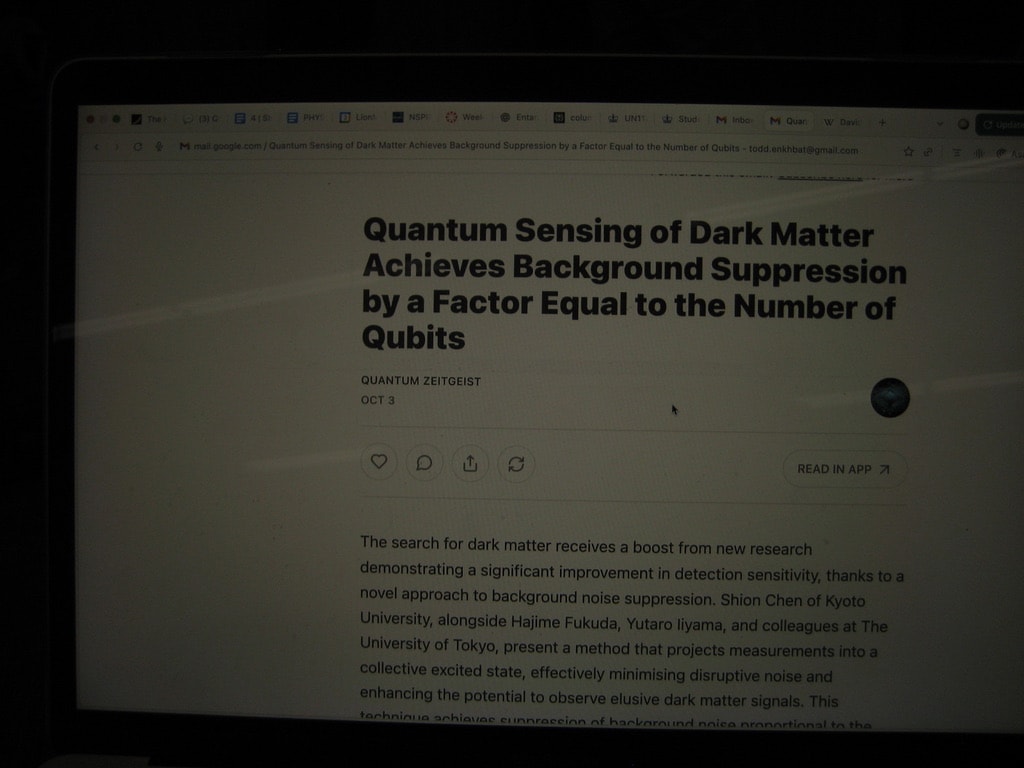Bookmark the page with the star icon
Screen dimensions: 1024x768
click(x=908, y=152)
